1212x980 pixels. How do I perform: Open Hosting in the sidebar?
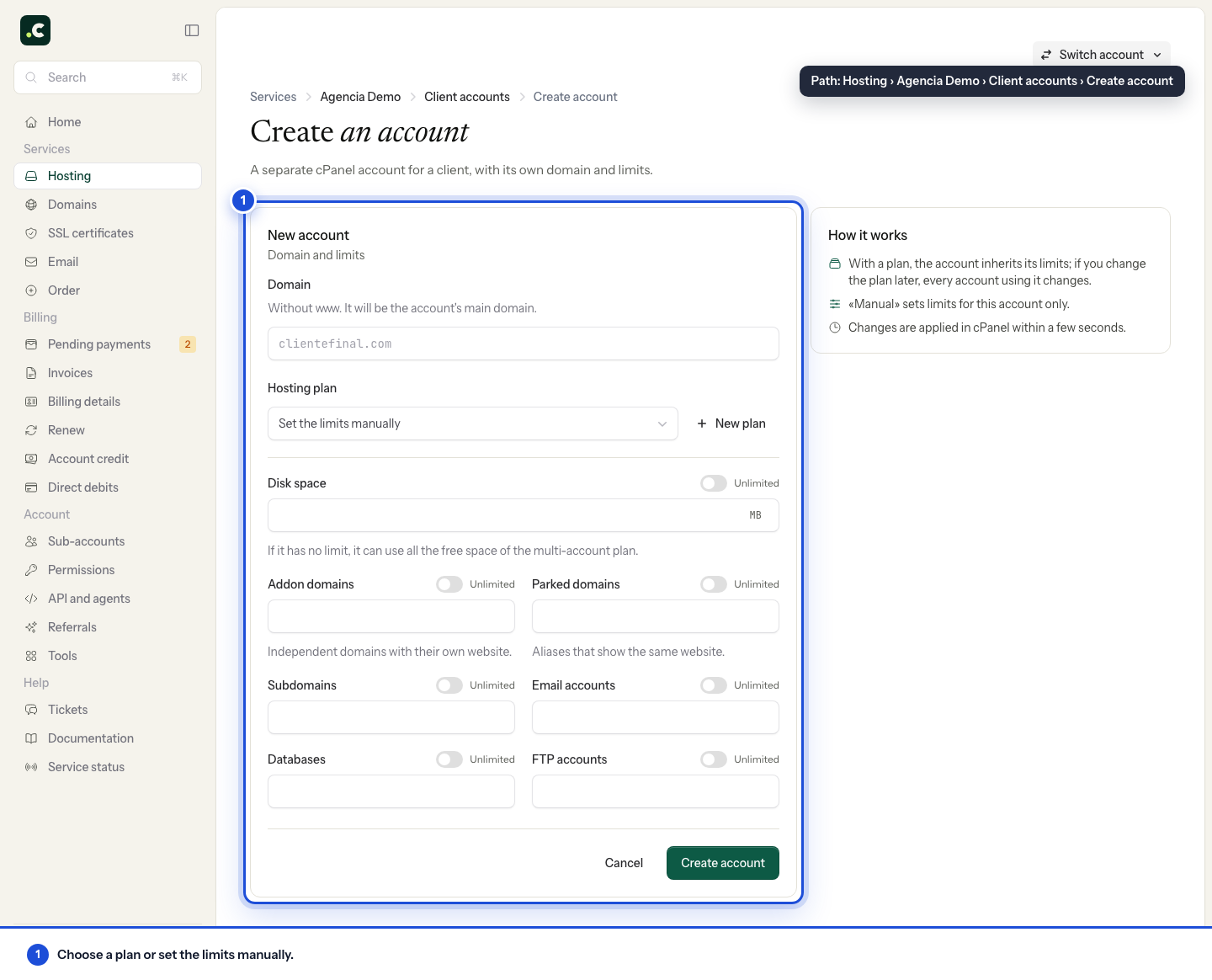(x=108, y=176)
